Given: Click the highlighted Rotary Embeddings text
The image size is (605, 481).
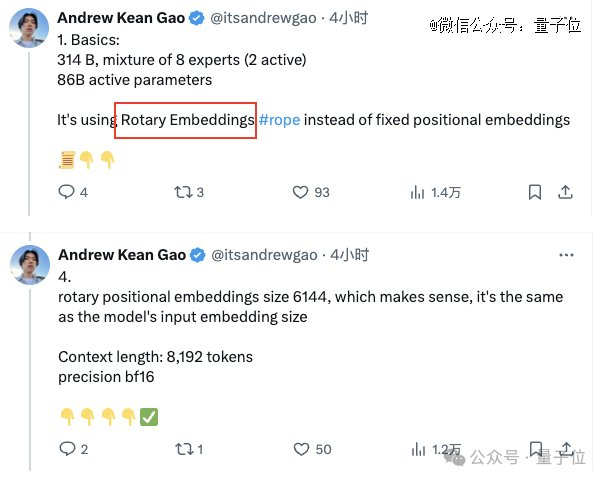Looking at the screenshot, I should (x=186, y=120).
